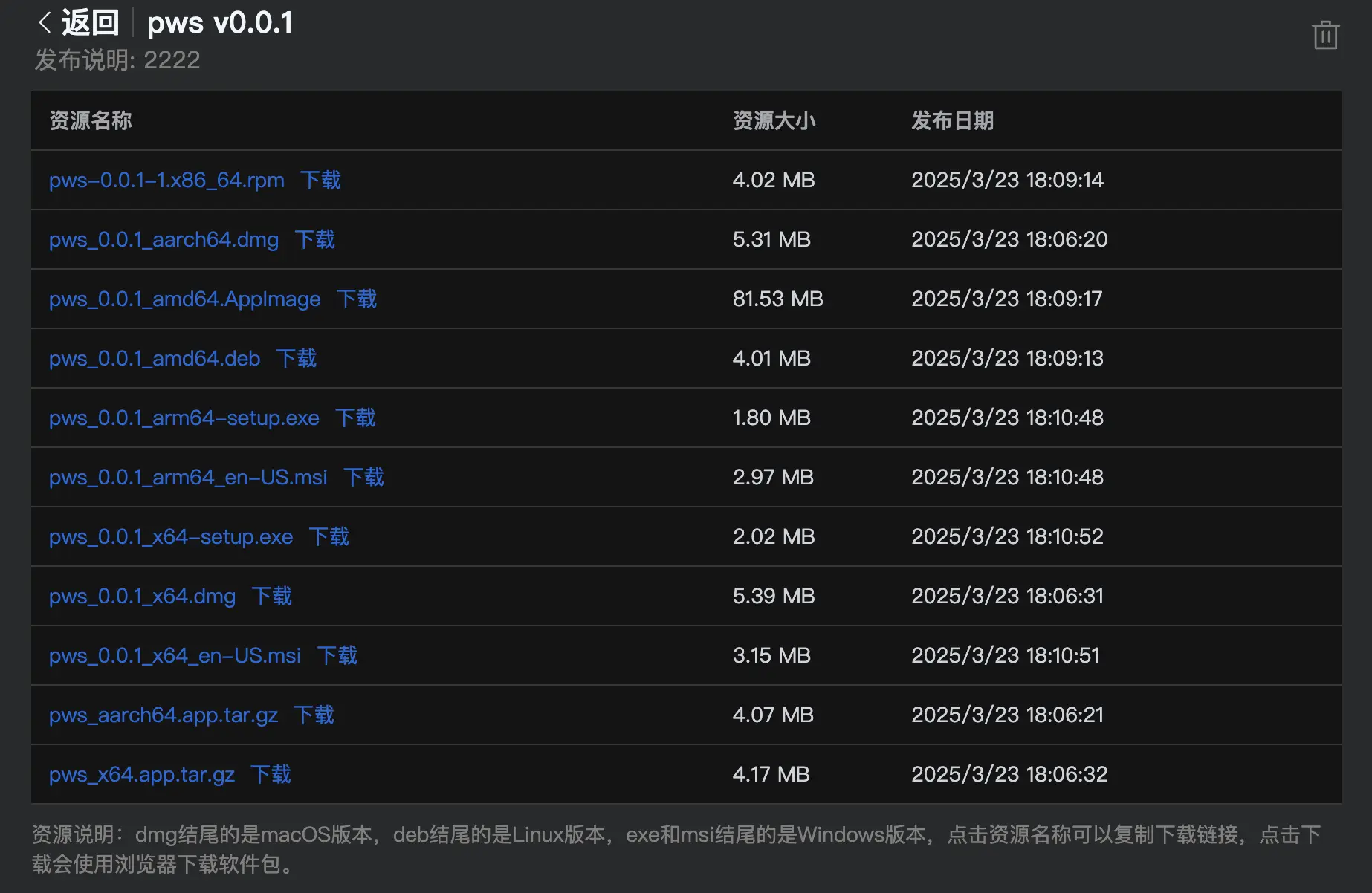Image resolution: width=1372 pixels, height=893 pixels.
Task: Select the pws_0.0.1_amd64.AppImage file name
Action: [x=184, y=299]
